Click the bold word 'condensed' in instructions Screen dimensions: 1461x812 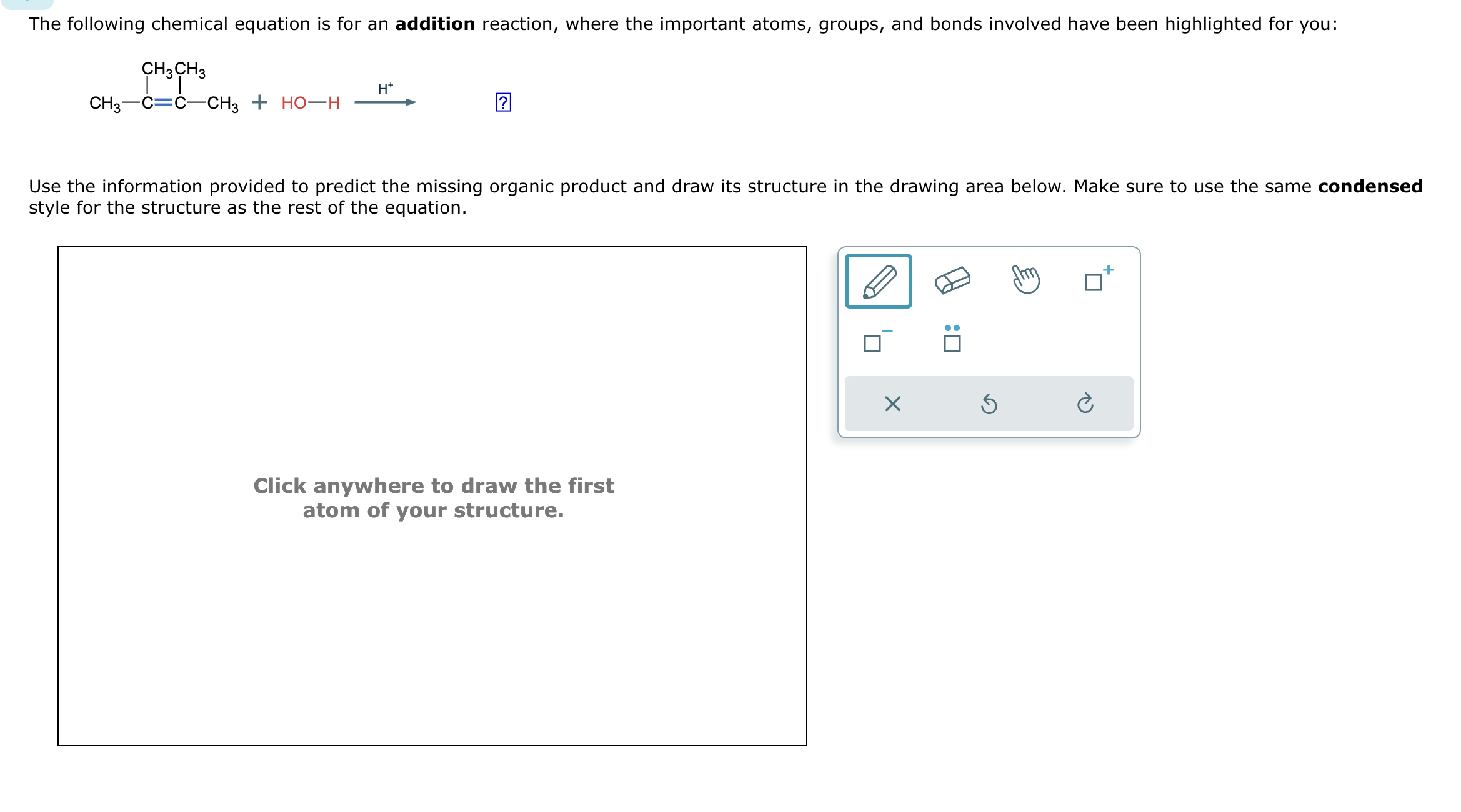(1370, 187)
